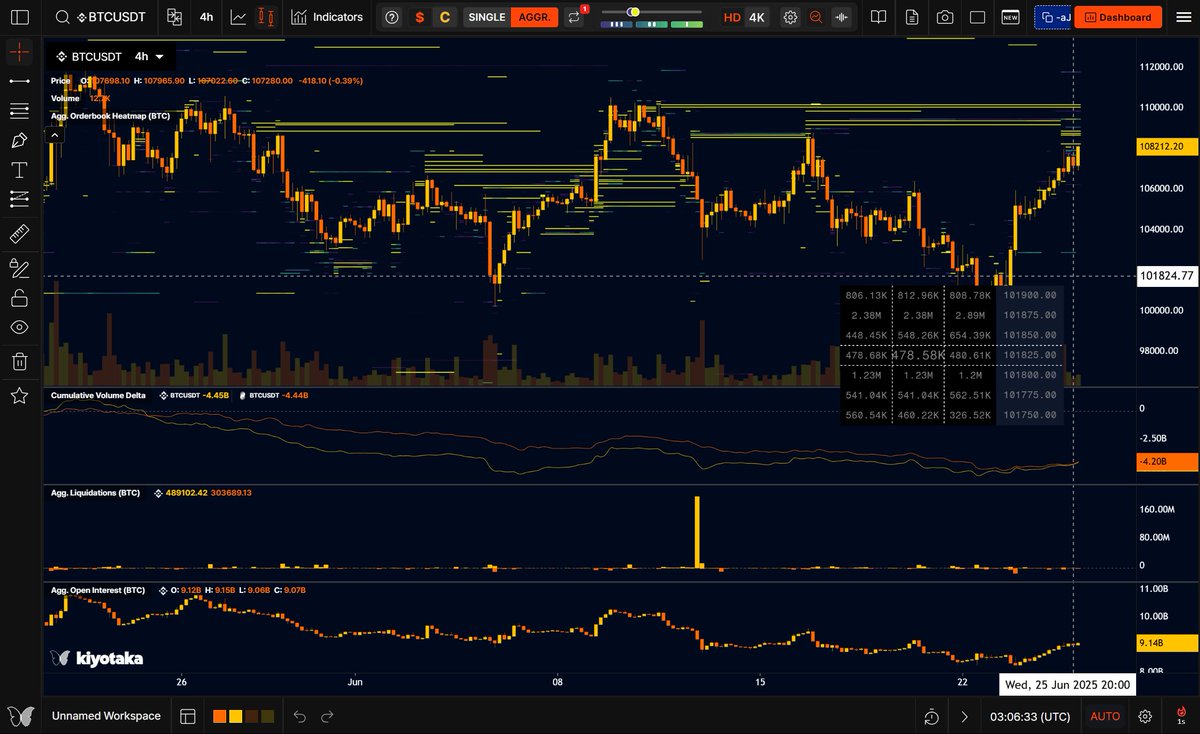Switch to AGGR. aggregated mode

point(534,17)
